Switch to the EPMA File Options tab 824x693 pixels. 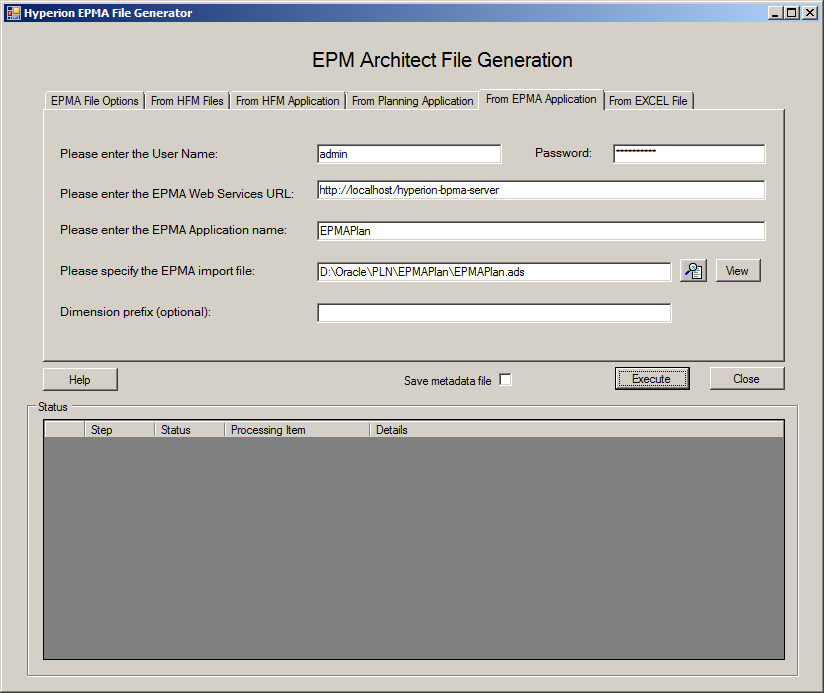pyautogui.click(x=95, y=101)
